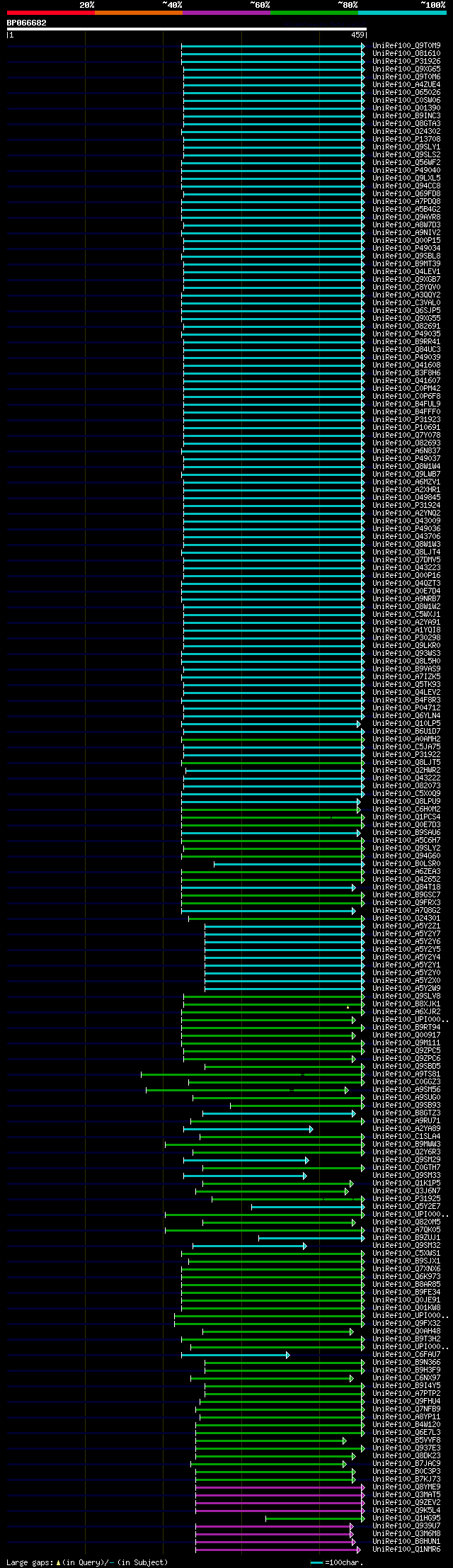Image resolution: width=453 pixels, height=1568 pixels.
Task: Open hit UniRef100_Q9T0M9
Action: point(406,46)
